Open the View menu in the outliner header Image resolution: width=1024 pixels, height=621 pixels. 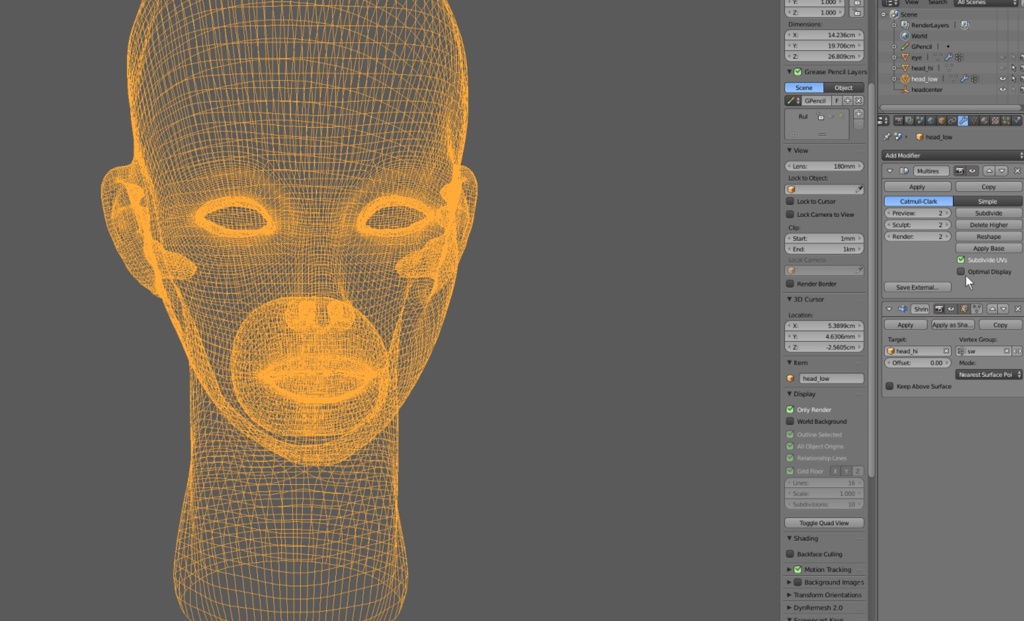pos(912,3)
